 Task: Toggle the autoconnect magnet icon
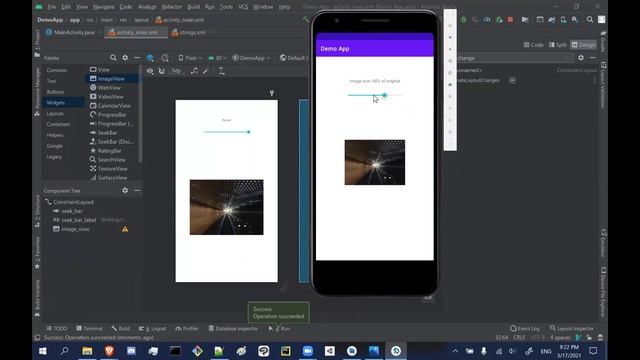coord(162,71)
